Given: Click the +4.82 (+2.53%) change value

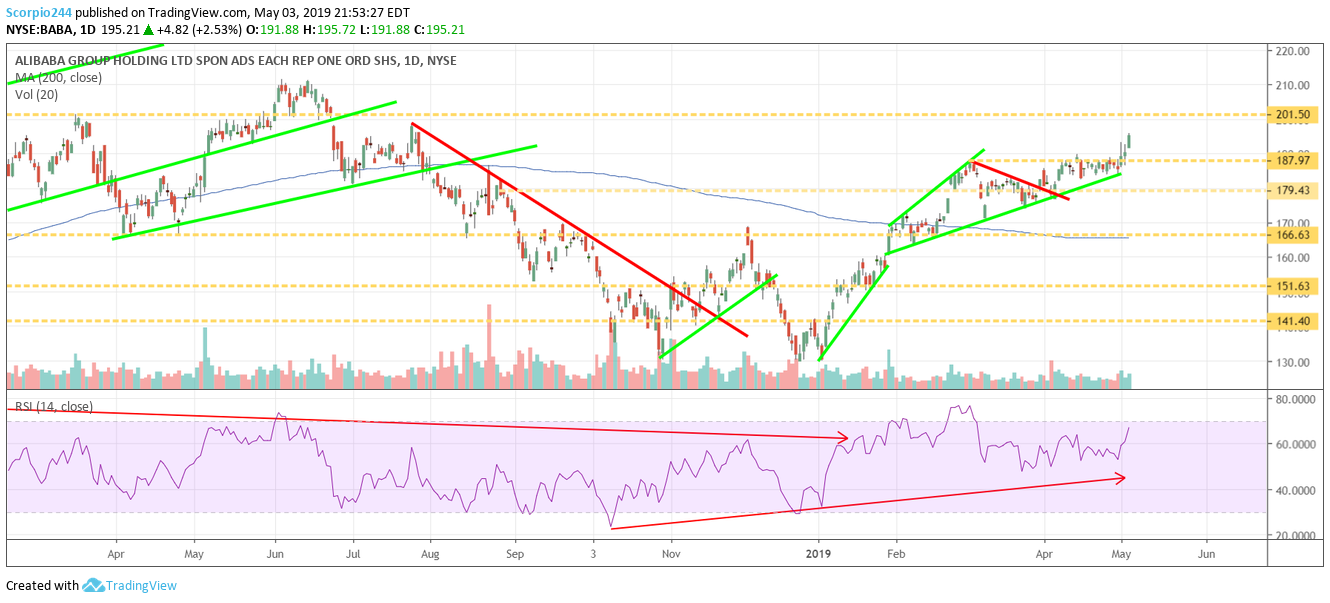Looking at the screenshot, I should (199, 28).
